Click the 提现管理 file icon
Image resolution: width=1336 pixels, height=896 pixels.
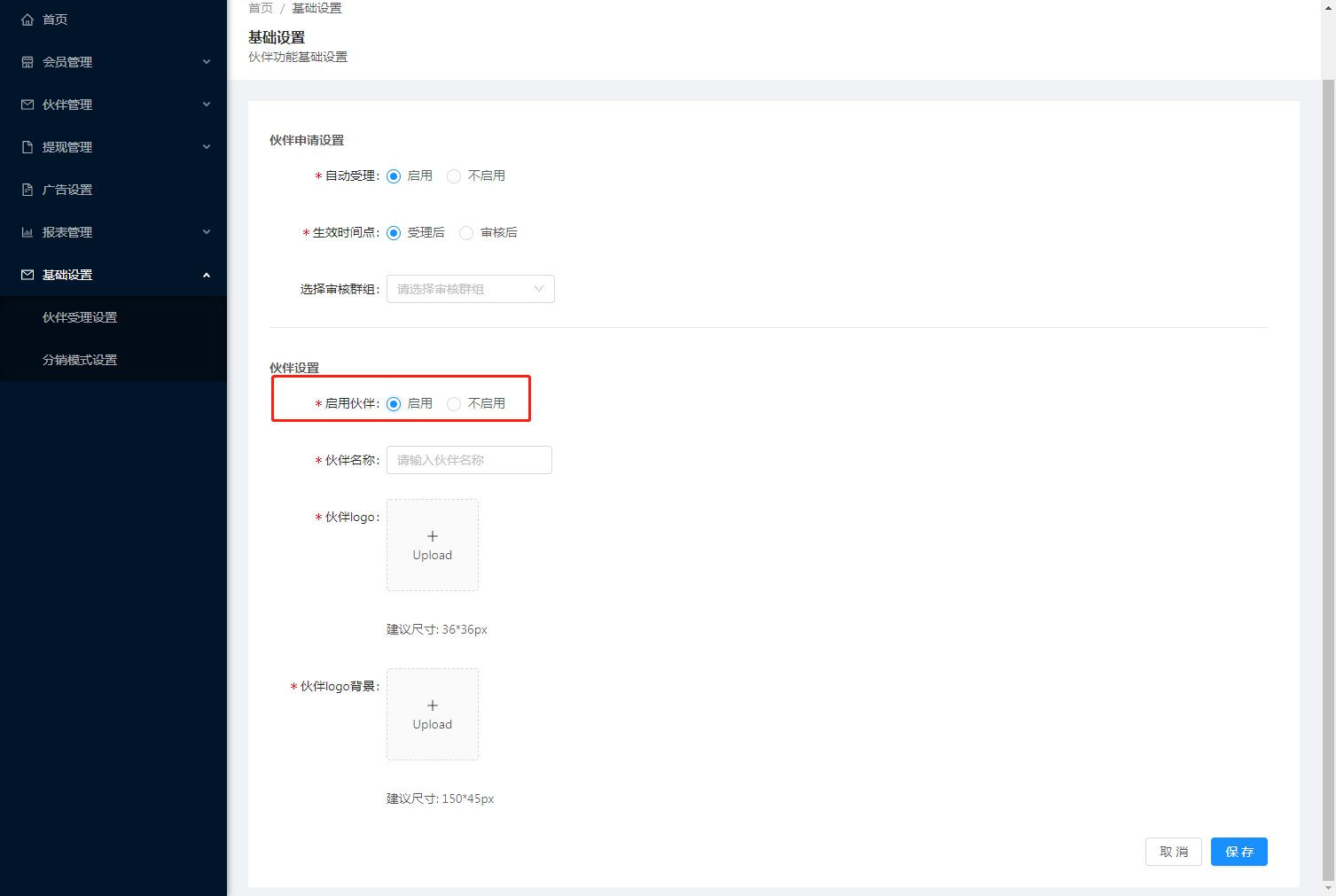[x=27, y=147]
